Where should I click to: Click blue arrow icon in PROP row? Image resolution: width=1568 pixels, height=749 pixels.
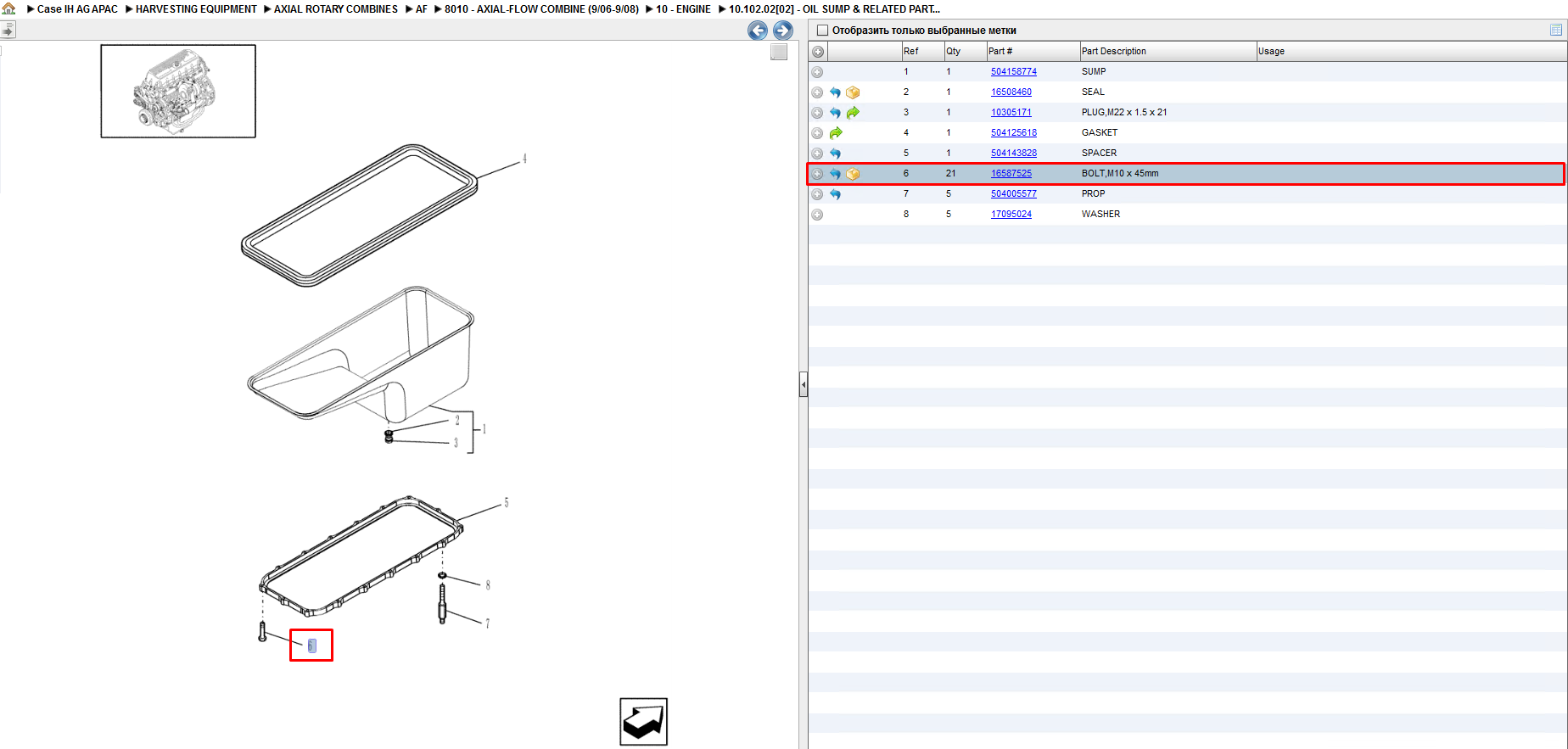tap(835, 194)
